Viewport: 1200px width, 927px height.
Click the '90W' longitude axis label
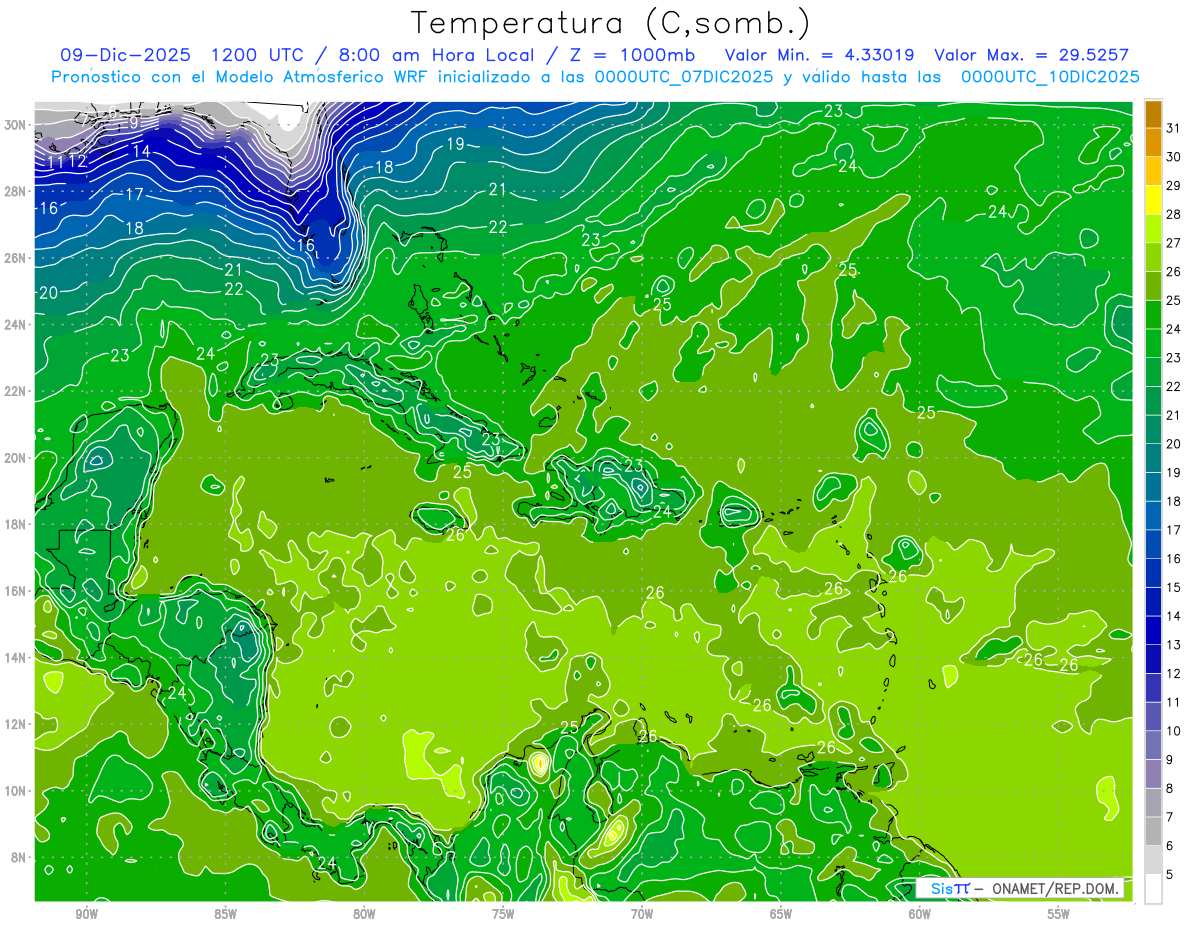coord(87,914)
